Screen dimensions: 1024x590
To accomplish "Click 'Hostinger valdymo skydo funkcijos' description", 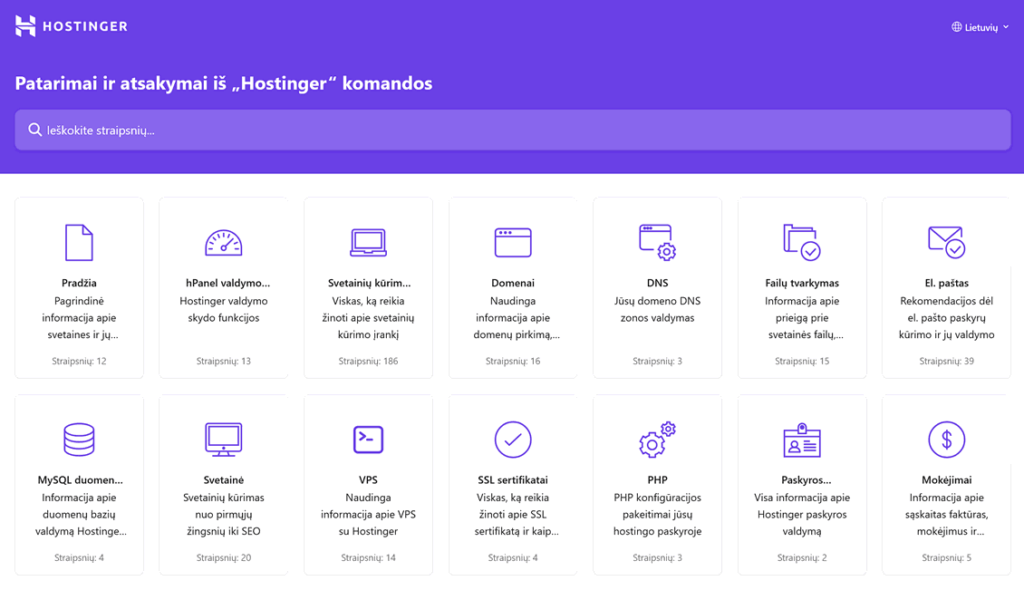I will pyautogui.click(x=223, y=309).
